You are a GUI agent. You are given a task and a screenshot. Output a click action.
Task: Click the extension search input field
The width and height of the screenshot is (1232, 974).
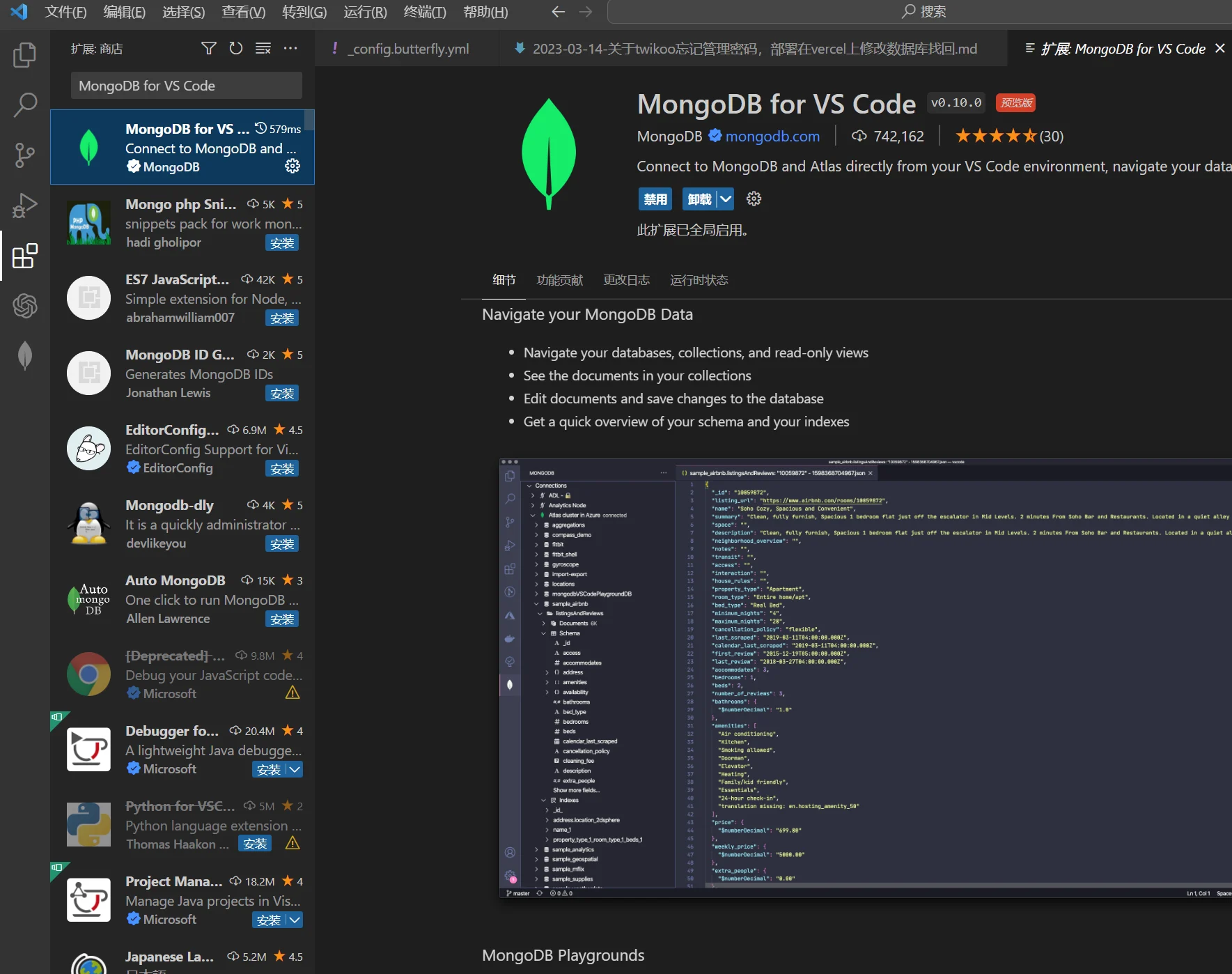pyautogui.click(x=186, y=86)
